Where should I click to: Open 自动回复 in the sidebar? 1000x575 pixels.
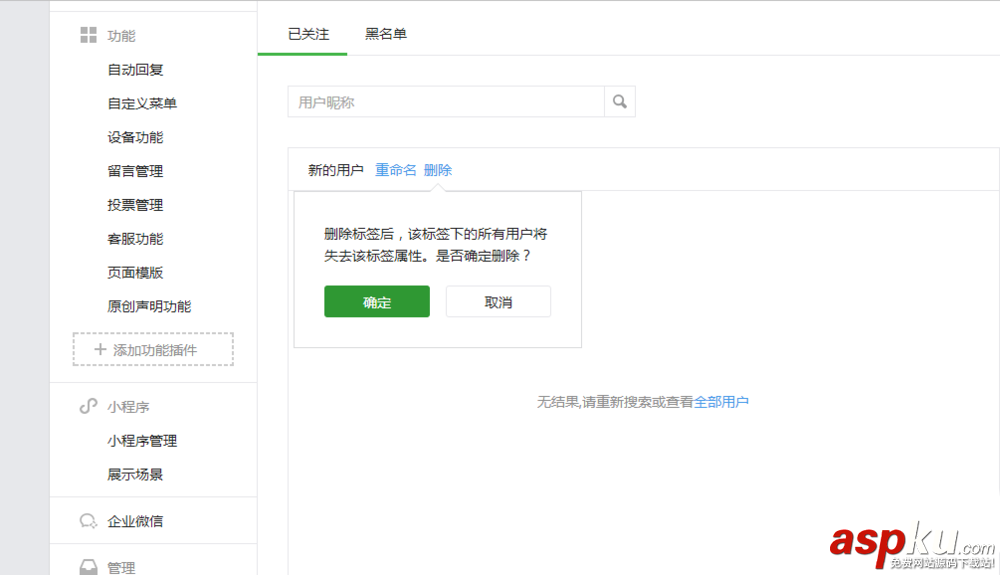click(x=135, y=69)
